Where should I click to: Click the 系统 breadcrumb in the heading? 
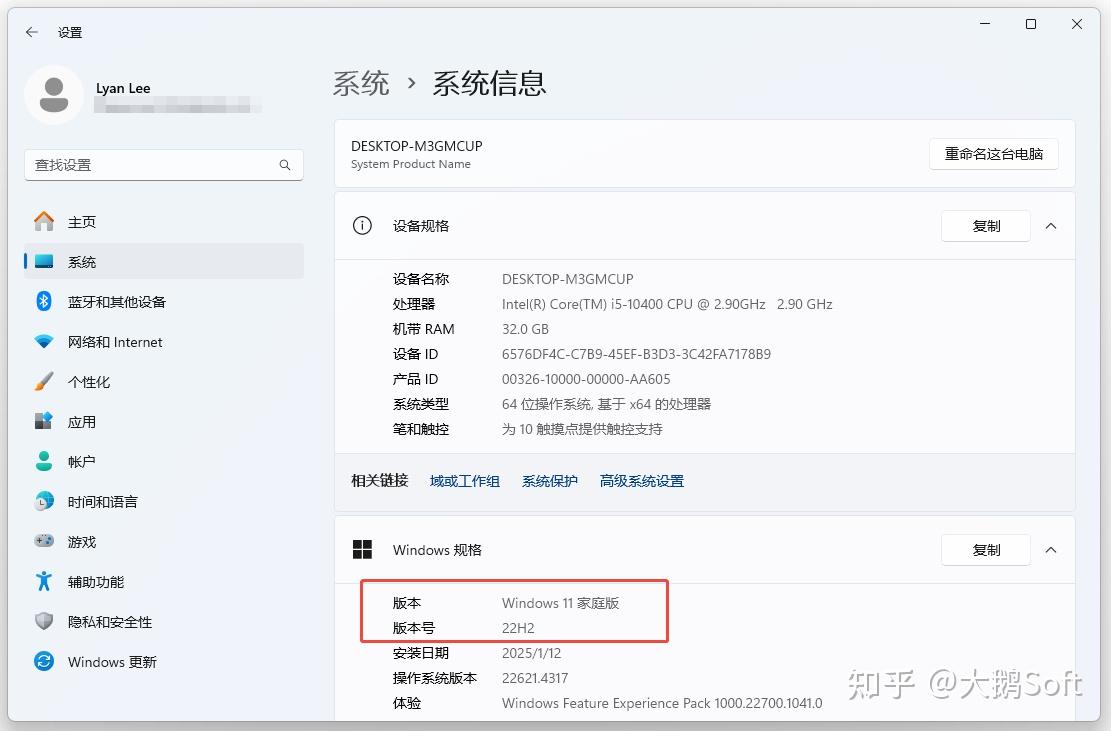361,84
